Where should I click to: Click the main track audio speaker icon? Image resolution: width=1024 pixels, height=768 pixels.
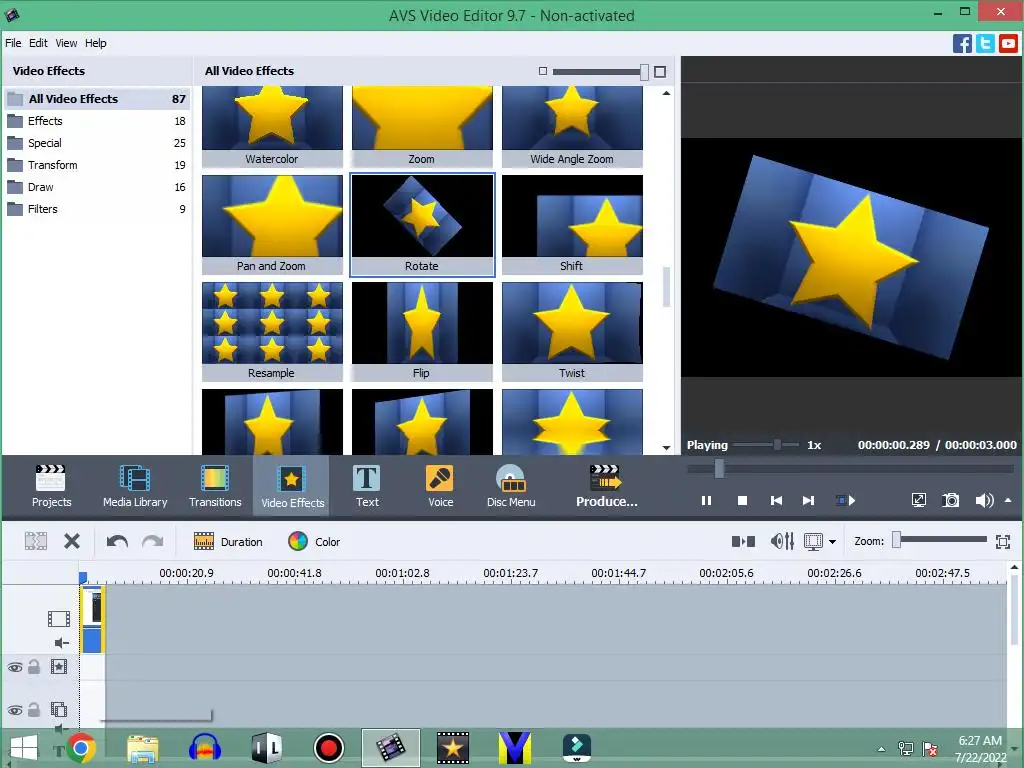click(61, 643)
